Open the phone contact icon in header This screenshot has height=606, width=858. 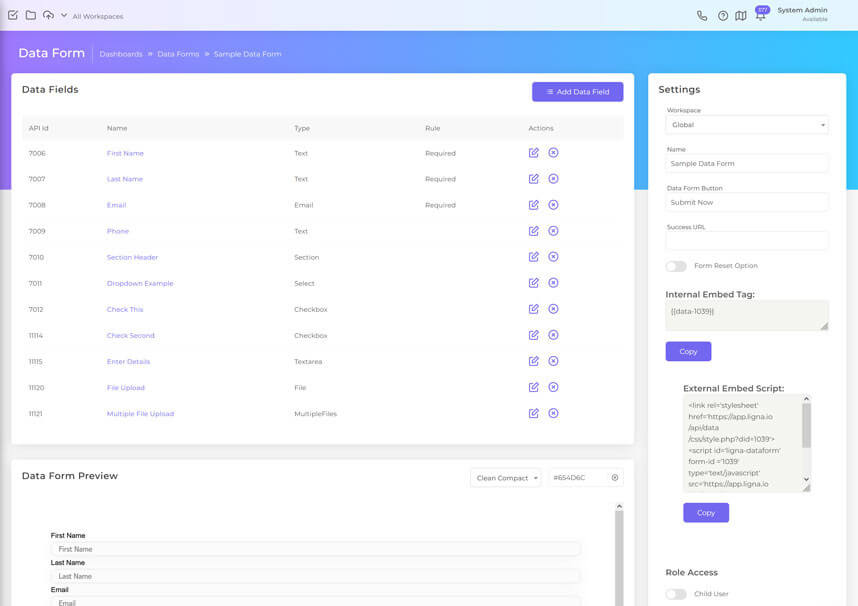701,15
